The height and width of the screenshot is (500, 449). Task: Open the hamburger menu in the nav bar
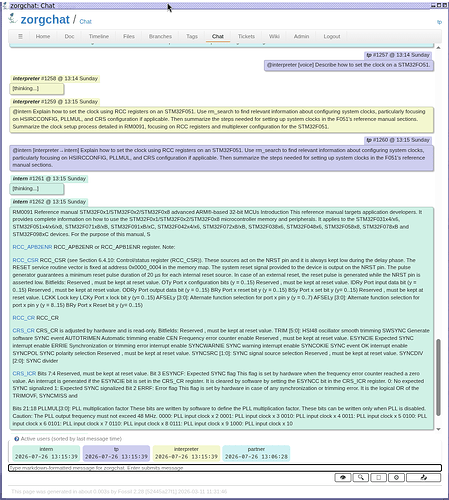20,36
